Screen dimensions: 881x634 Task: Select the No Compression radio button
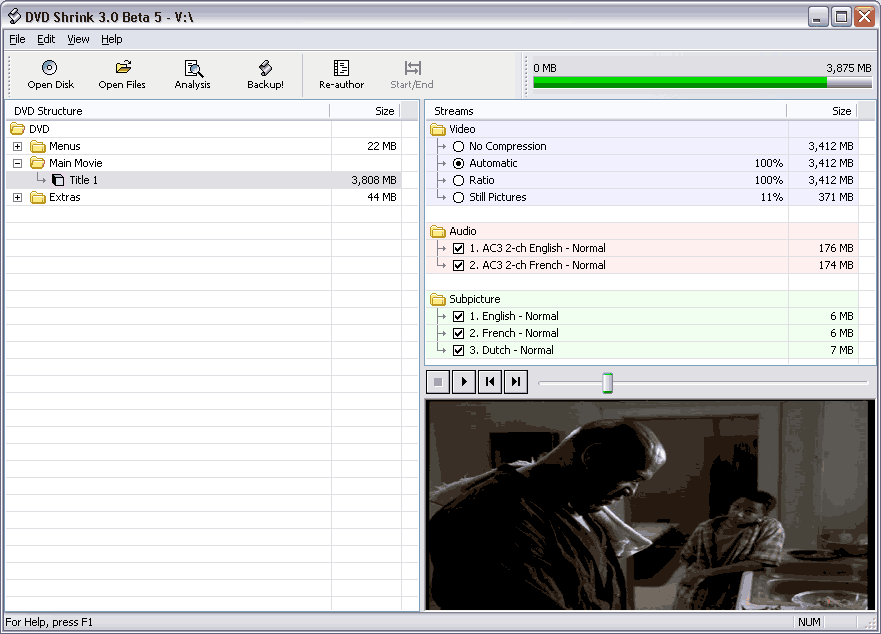(x=458, y=147)
